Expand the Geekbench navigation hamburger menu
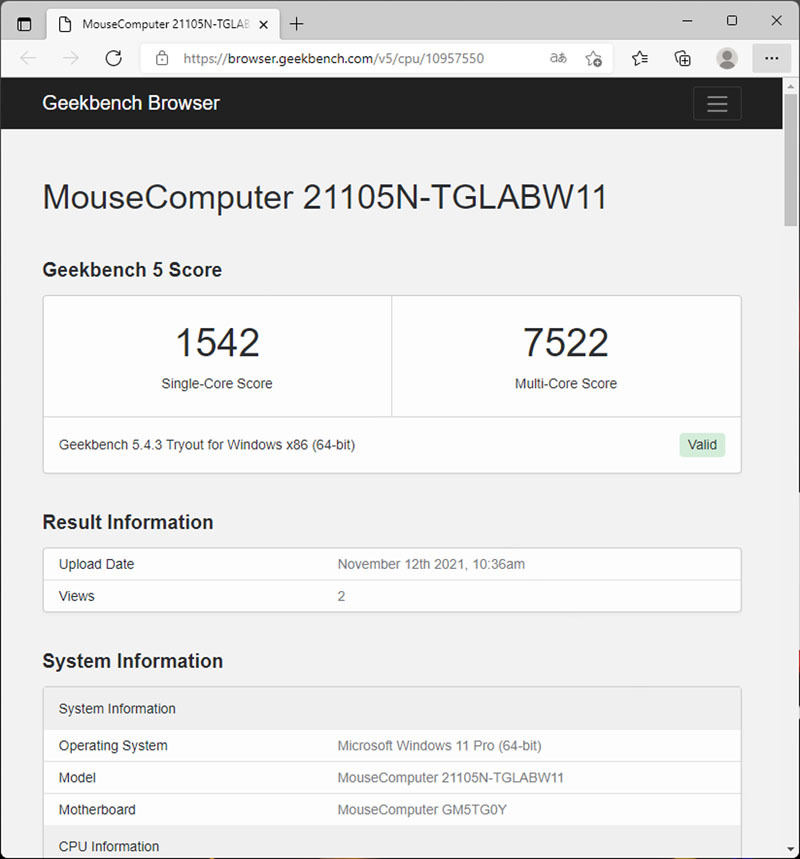This screenshot has width=800, height=859. (717, 104)
